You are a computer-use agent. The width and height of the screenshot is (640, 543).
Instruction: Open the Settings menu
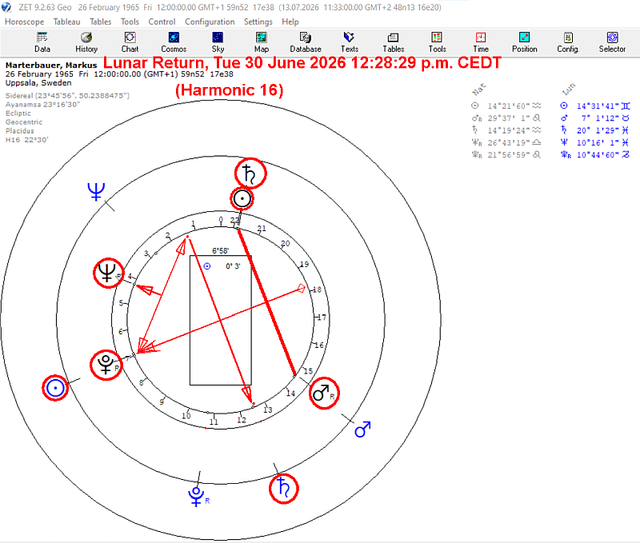[258, 22]
